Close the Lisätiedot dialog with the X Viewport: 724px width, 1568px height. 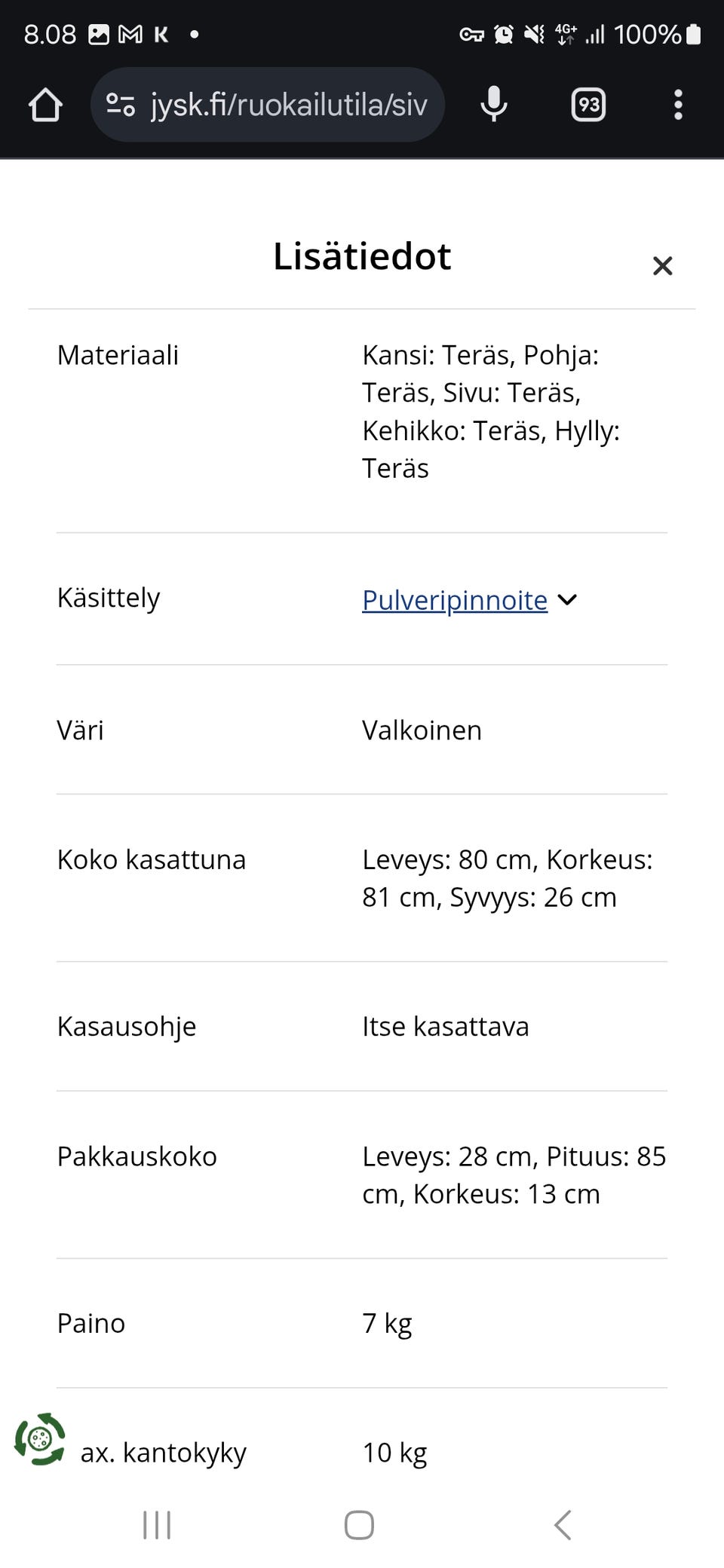[662, 265]
